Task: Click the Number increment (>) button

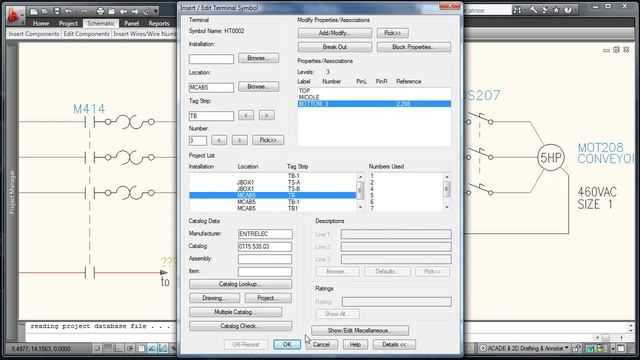Action: point(240,140)
